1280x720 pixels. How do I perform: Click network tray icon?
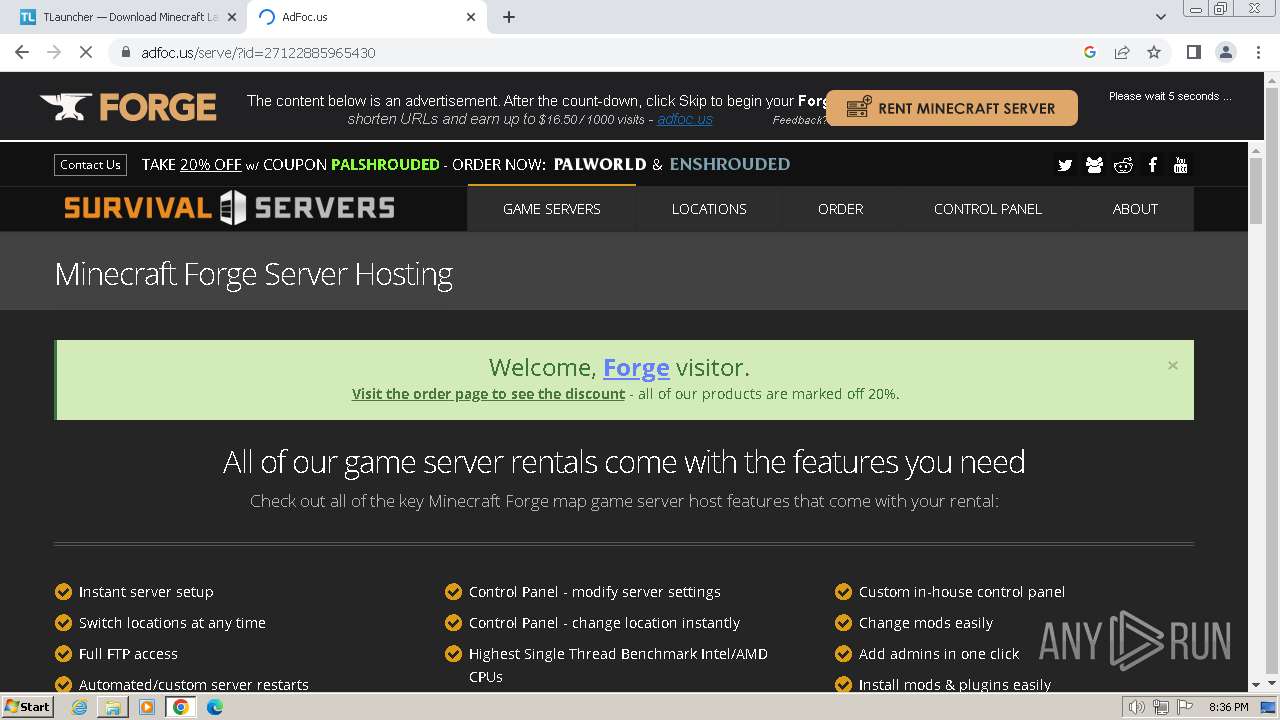pos(1161,707)
